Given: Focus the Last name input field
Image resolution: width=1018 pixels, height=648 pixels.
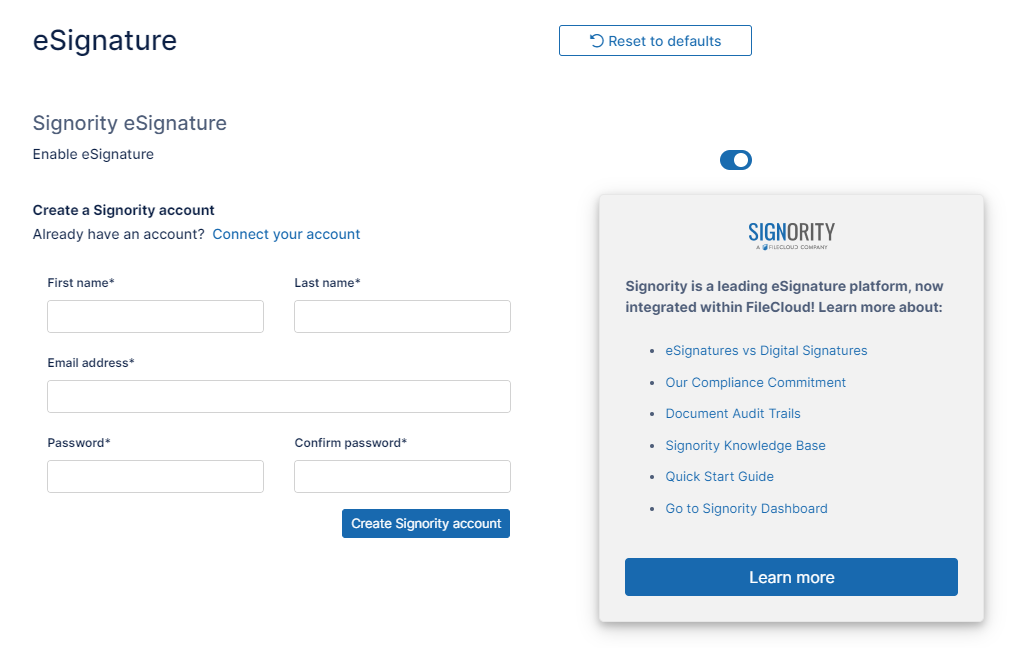Looking at the screenshot, I should point(402,316).
